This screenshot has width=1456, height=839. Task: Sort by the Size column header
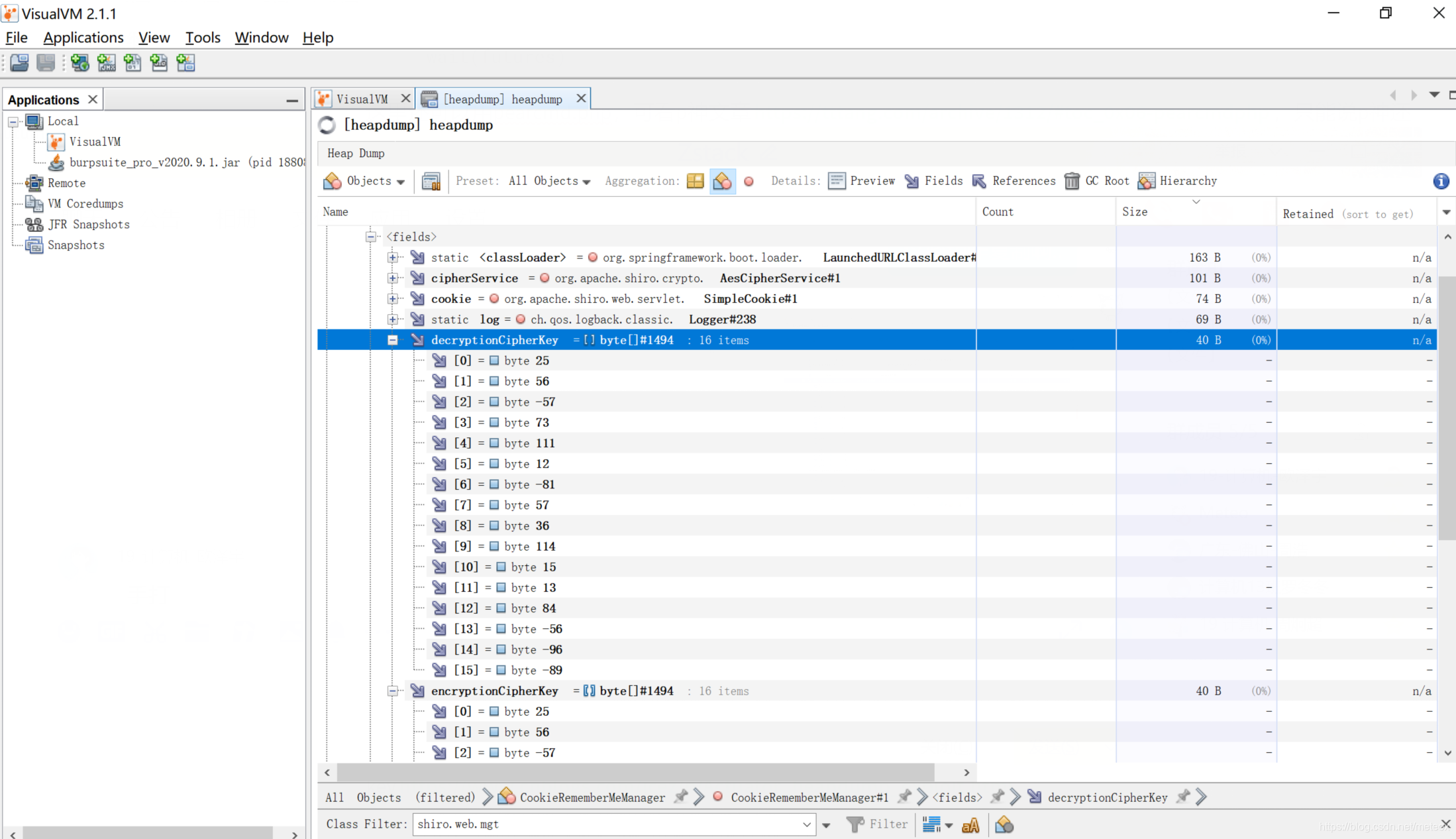(1196, 212)
